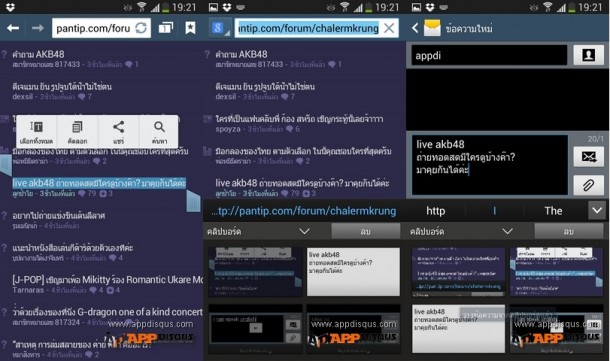Tap the select-all icon in text popup
610x361 pixels.
point(37,132)
